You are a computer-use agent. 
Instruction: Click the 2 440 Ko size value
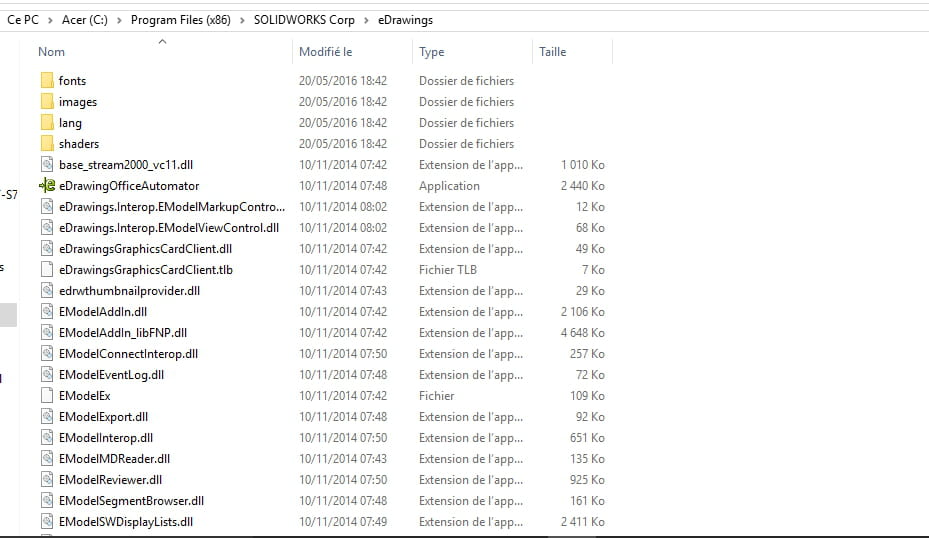582,185
